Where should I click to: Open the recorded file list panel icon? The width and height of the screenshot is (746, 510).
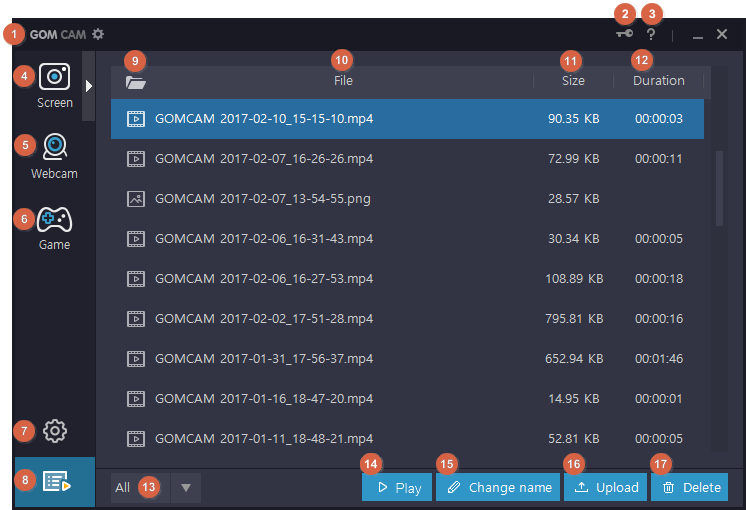(x=55, y=481)
